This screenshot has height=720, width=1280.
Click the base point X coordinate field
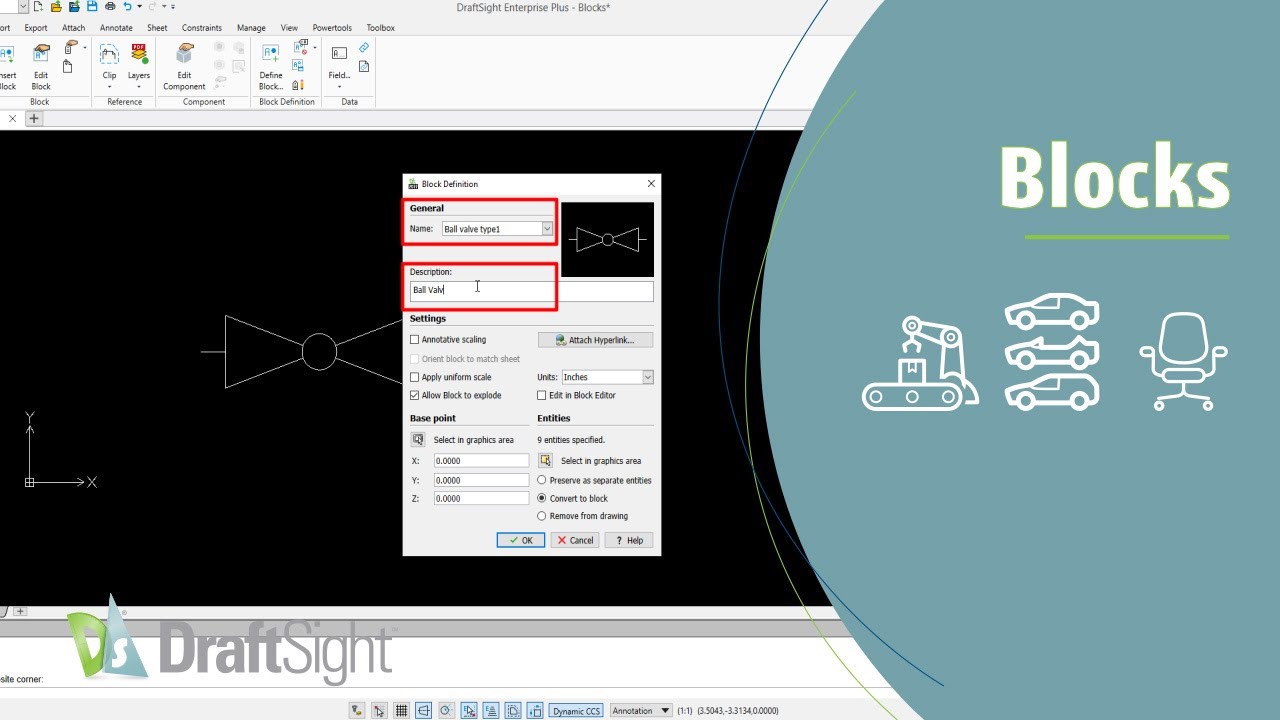[x=481, y=461]
